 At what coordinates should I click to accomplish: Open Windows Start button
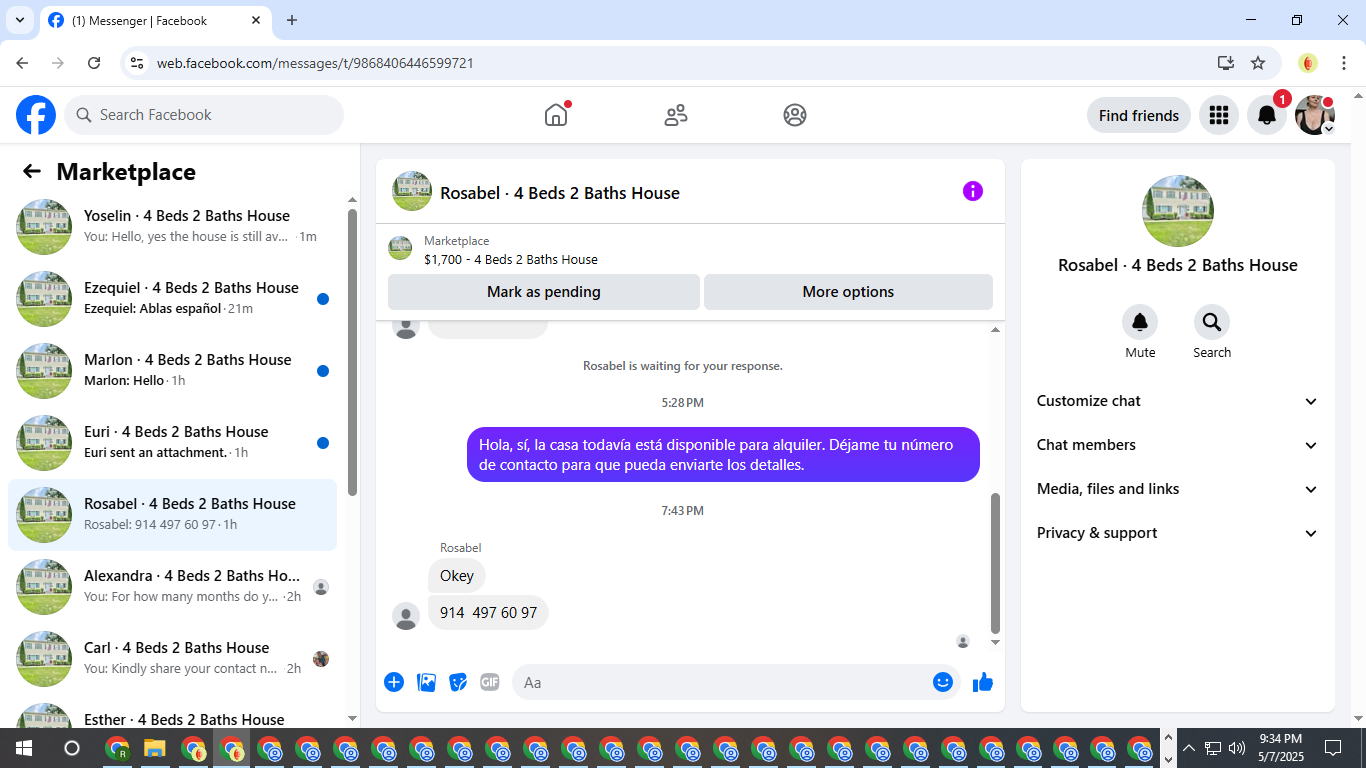(x=24, y=748)
